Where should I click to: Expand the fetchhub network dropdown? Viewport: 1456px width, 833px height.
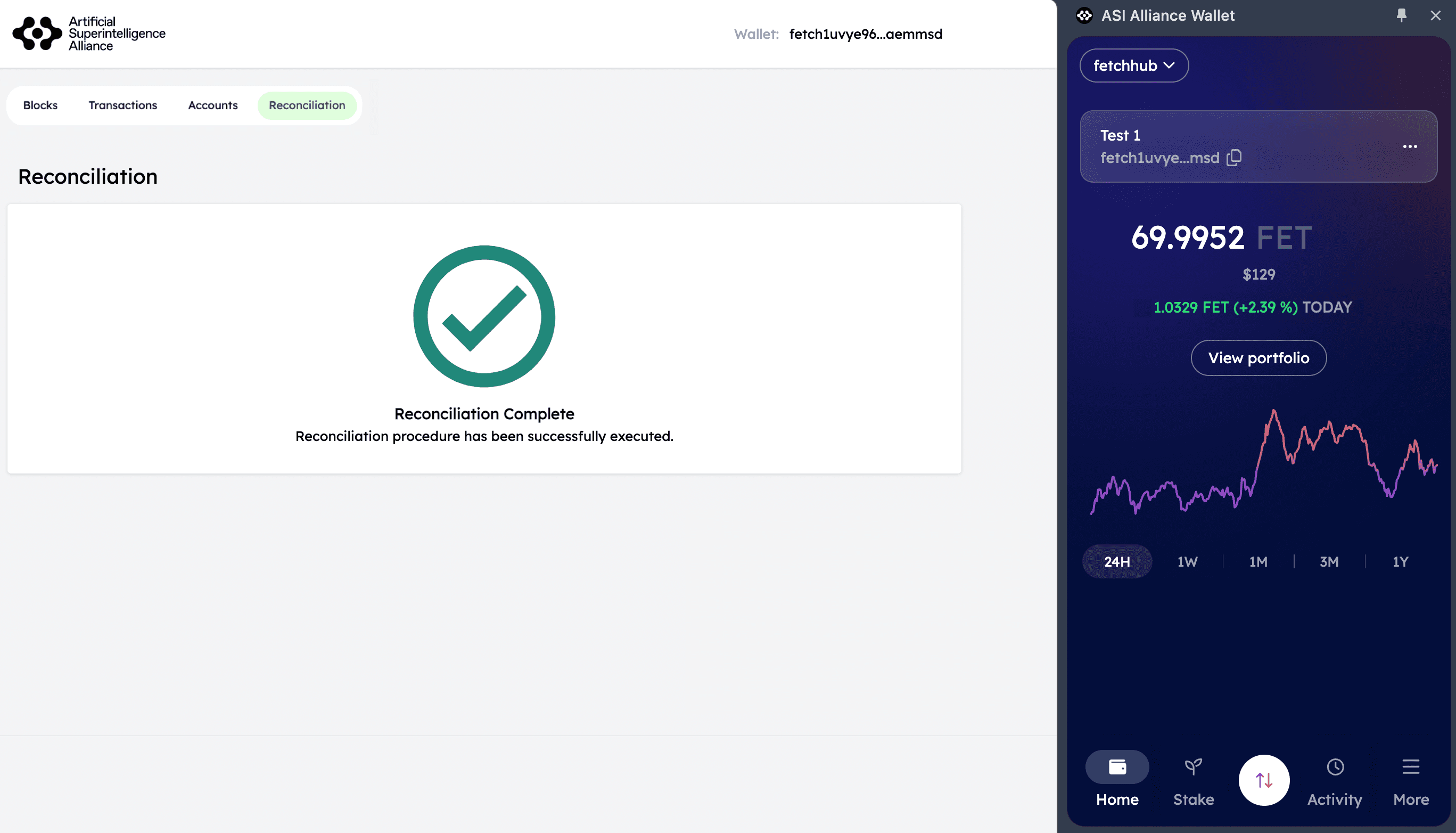1133,66
